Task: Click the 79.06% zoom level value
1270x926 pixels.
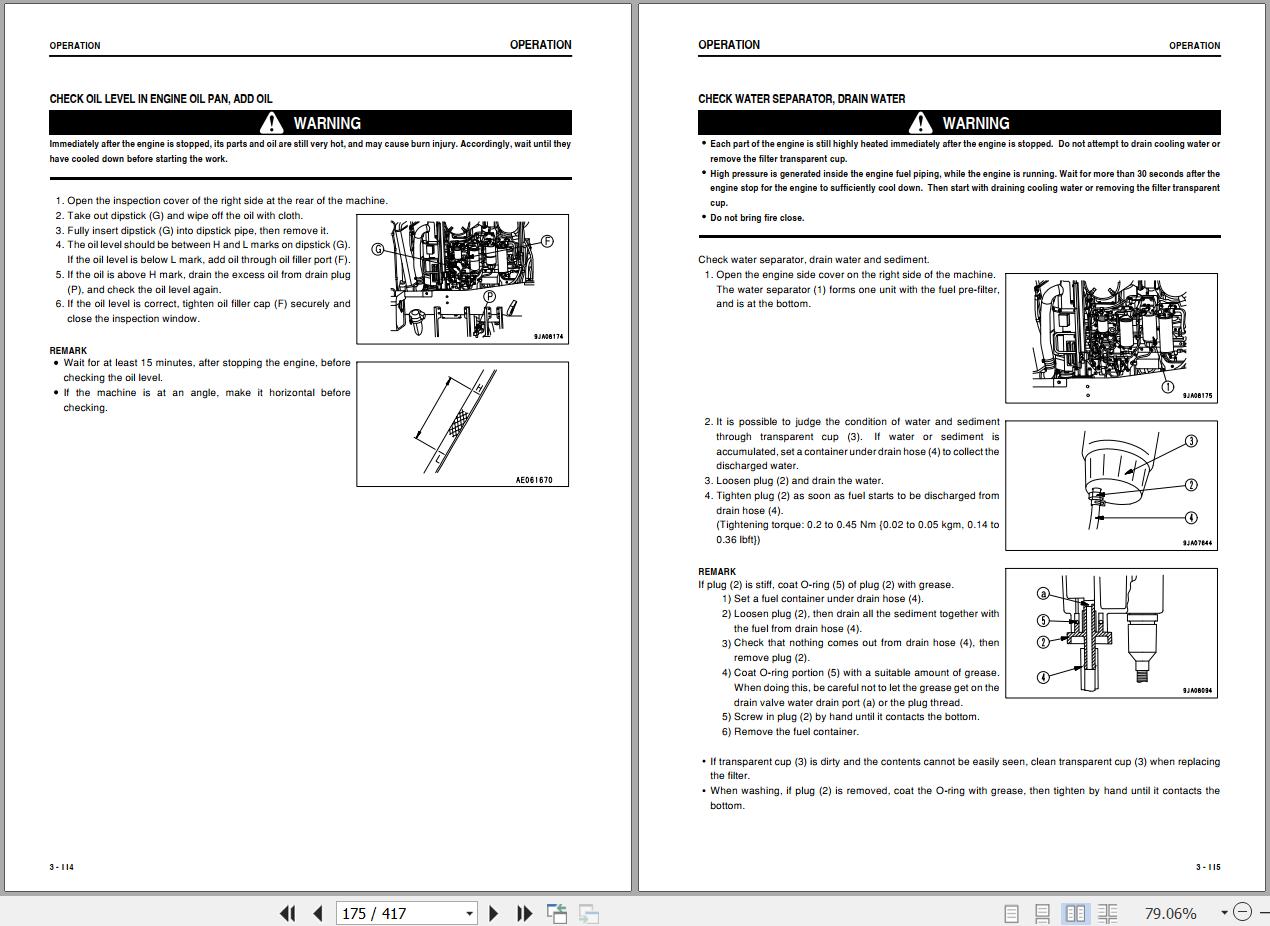Action: (1170, 913)
